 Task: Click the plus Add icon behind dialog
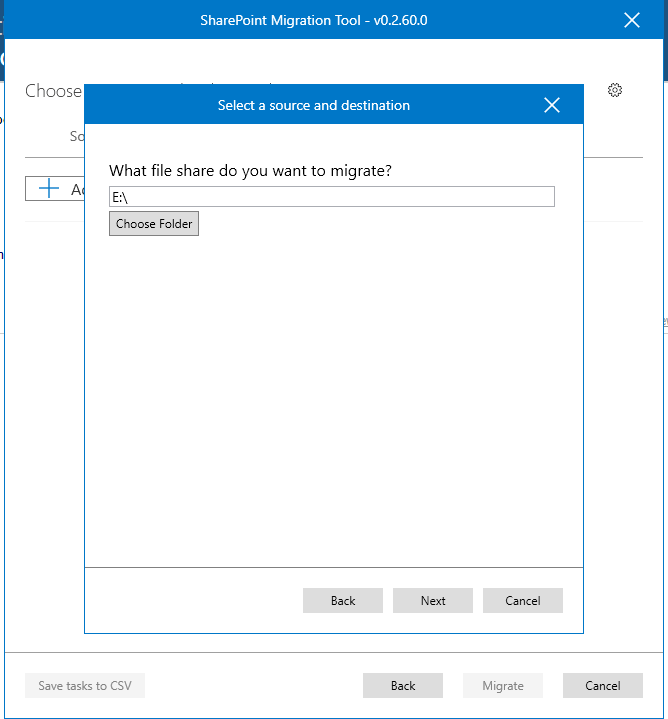click(x=49, y=188)
